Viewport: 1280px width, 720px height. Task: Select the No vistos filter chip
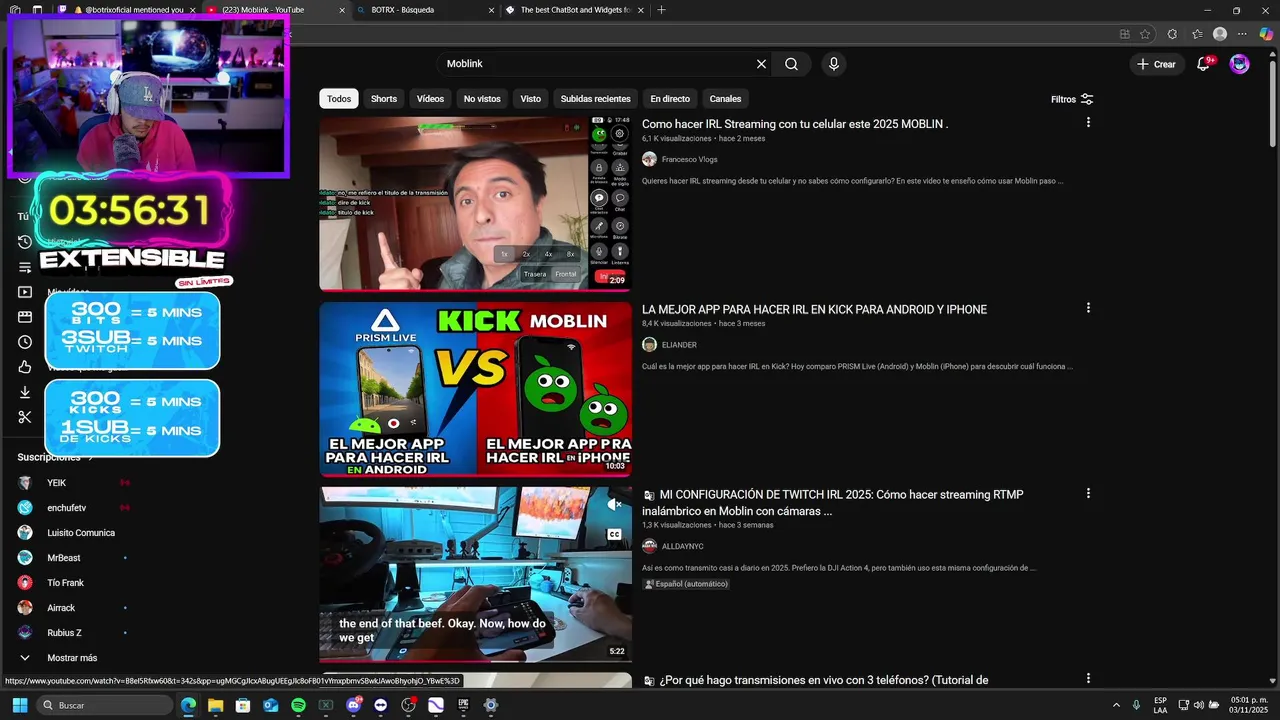482,99
